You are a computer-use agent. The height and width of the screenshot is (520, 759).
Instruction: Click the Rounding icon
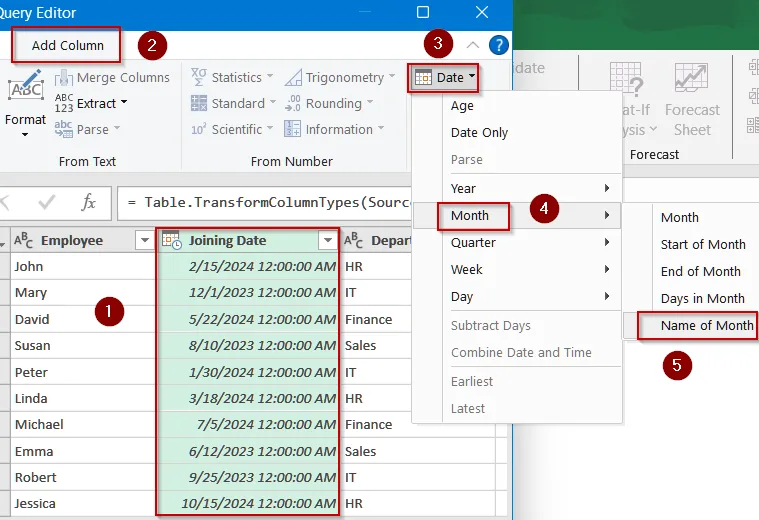click(x=293, y=104)
